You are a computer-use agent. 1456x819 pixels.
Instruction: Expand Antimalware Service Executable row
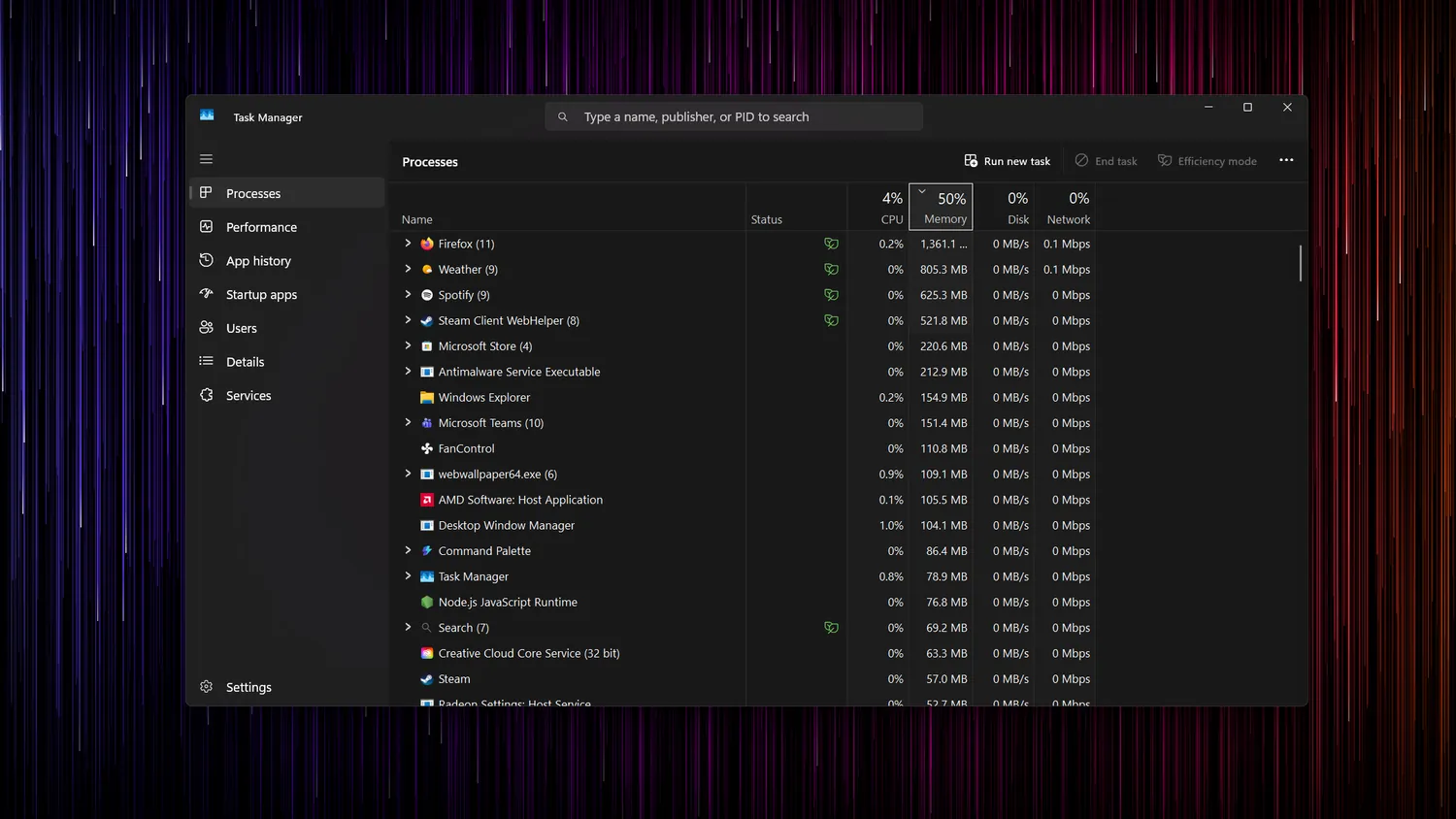coord(408,372)
